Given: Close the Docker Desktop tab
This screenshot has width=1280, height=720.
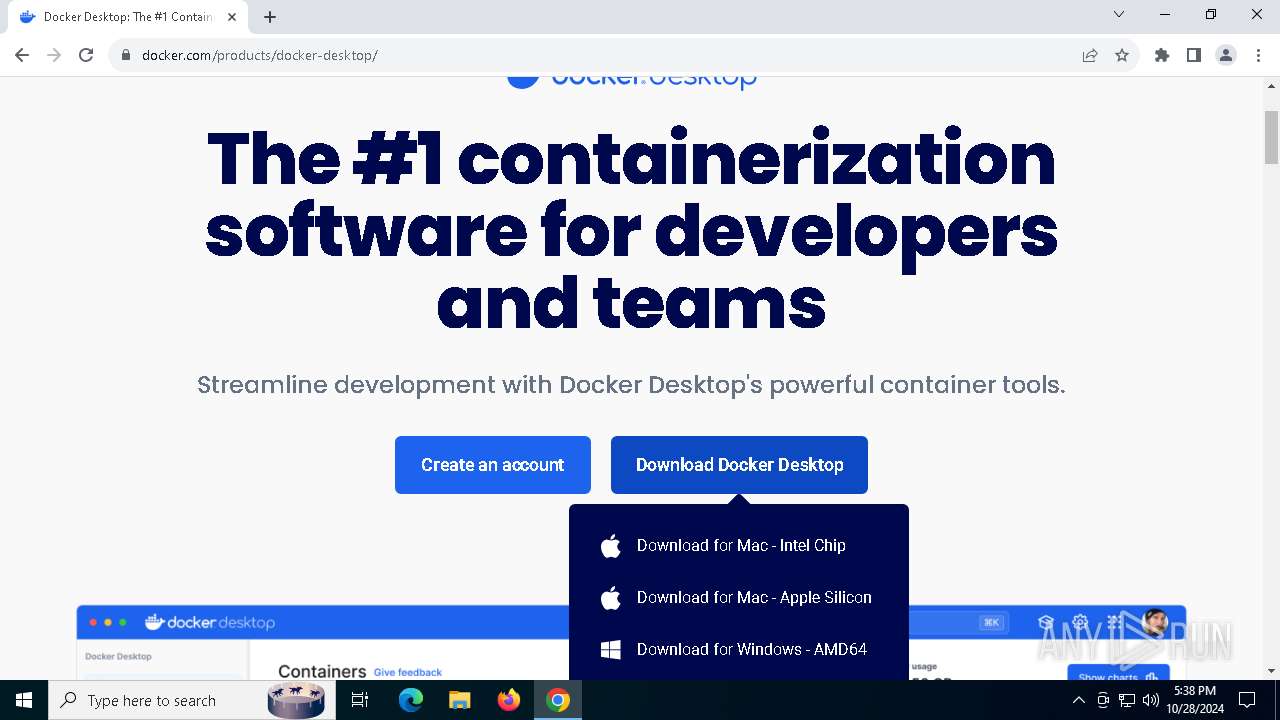Looking at the screenshot, I should click(232, 16).
